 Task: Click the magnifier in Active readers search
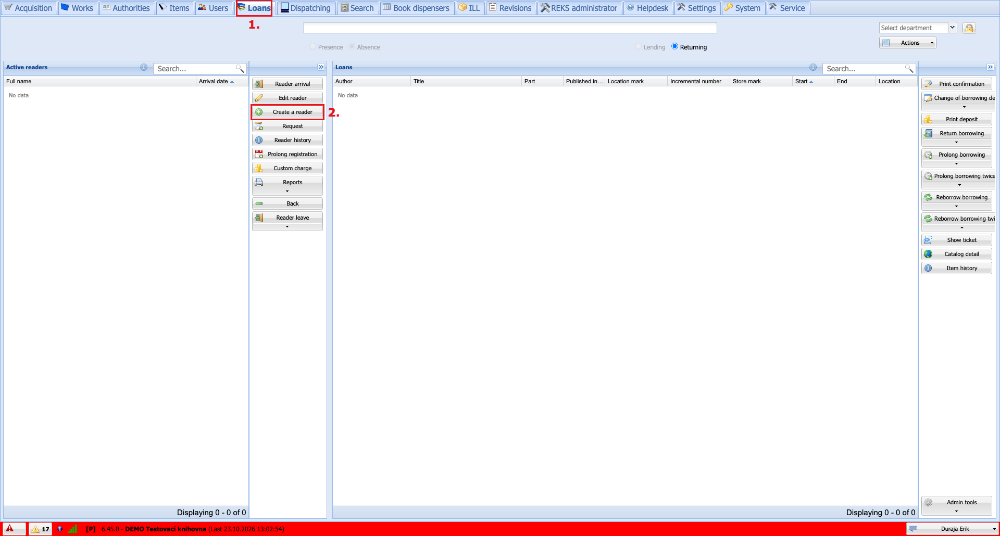(x=240, y=68)
